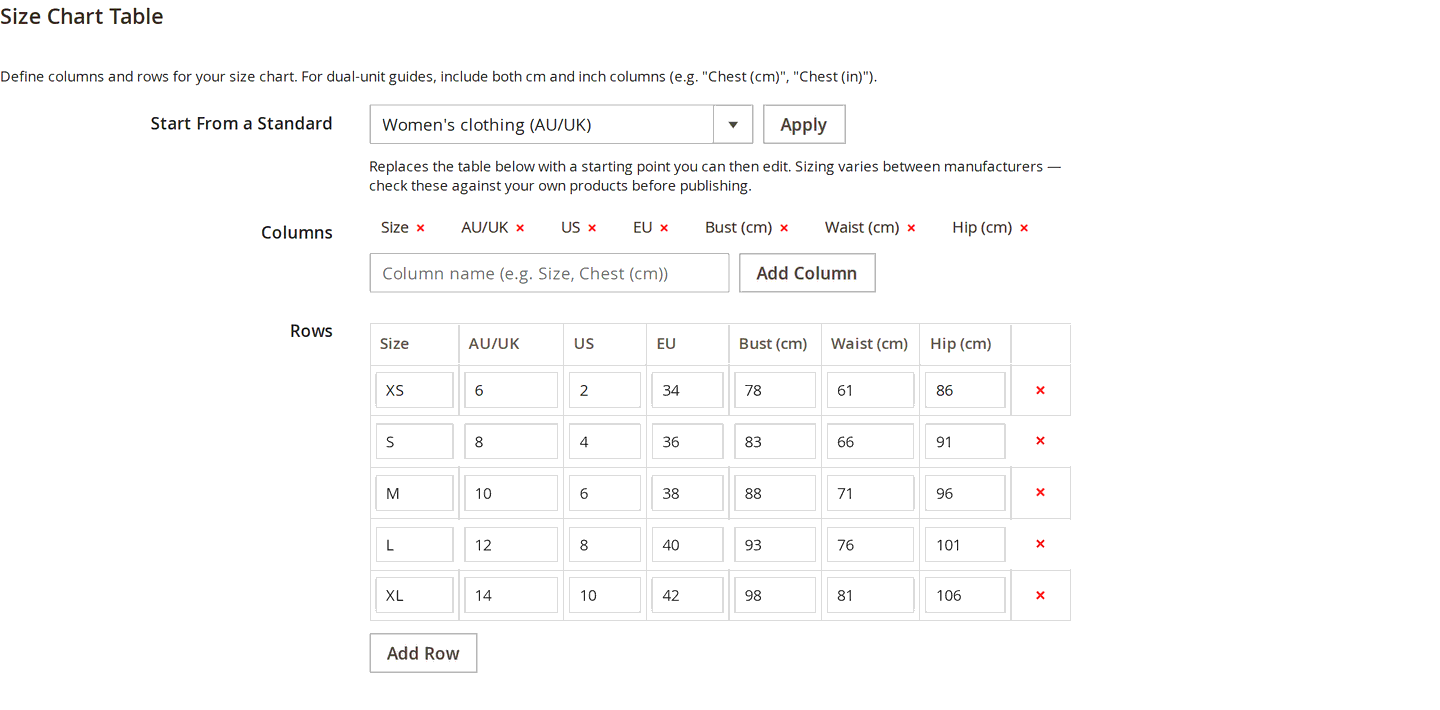Delete the L size row
The width and height of the screenshot is (1440, 710).
click(x=1040, y=544)
